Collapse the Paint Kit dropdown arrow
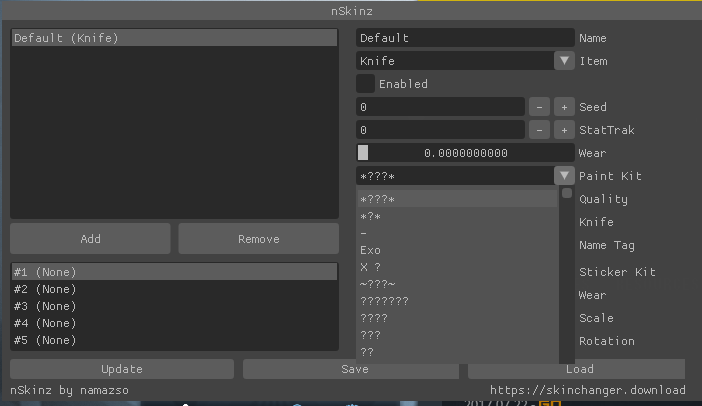 point(564,176)
